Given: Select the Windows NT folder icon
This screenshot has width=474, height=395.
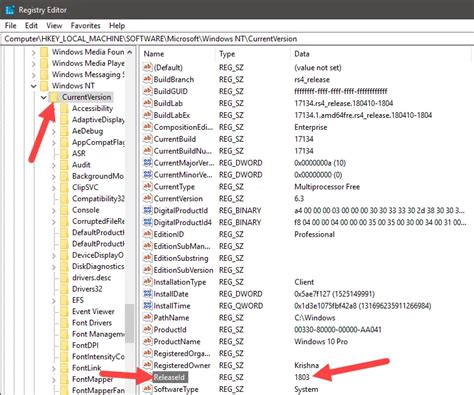Looking at the screenshot, I should (44, 86).
